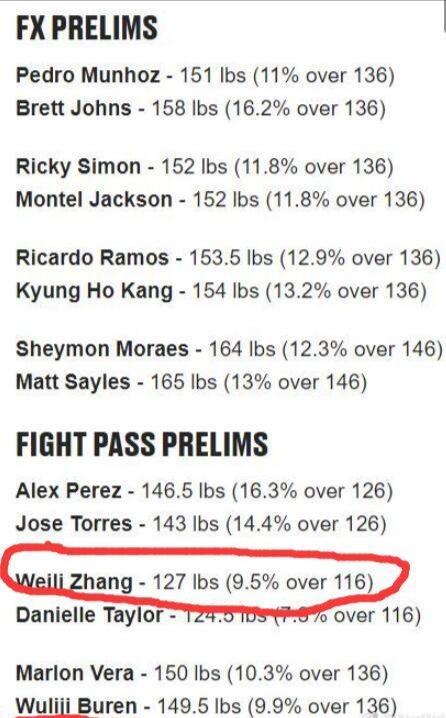Click the 158 lbs weight value
Image resolution: width=446 pixels, height=718 pixels.
coord(185,109)
